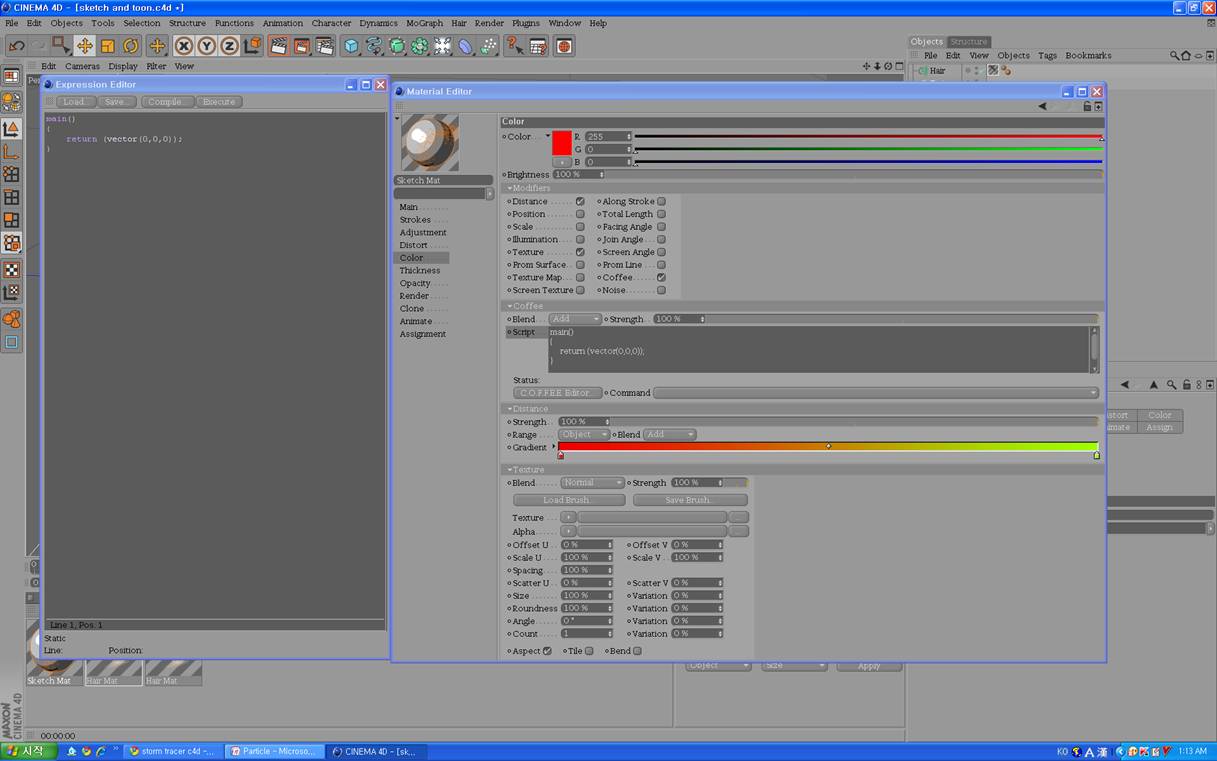Image resolution: width=1217 pixels, height=761 pixels.
Task: Open the Distance Blend Add dropdown
Action: click(x=670, y=435)
